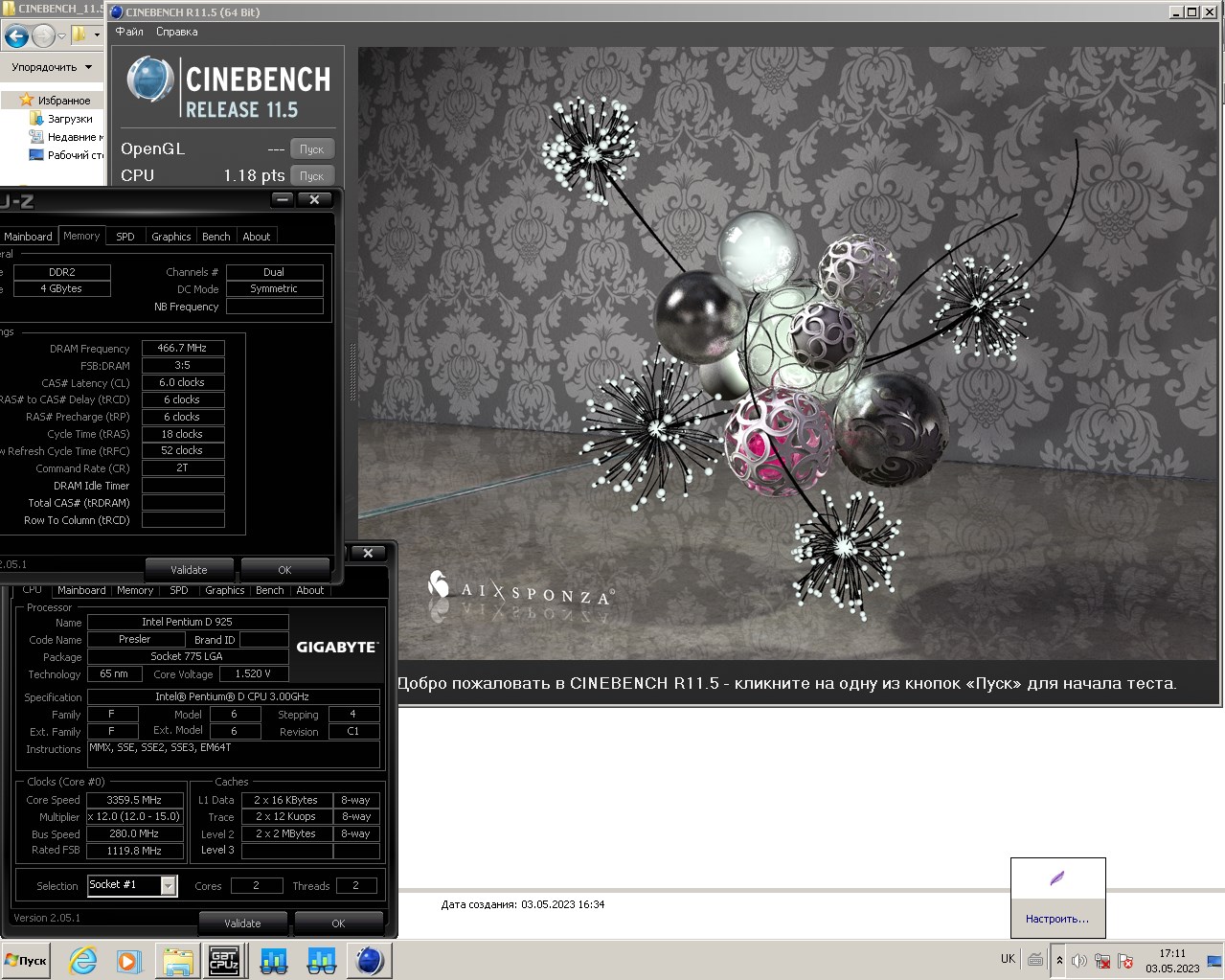Open Internet Explorer from the taskbar
This screenshot has width=1225, height=980.
coord(83,960)
